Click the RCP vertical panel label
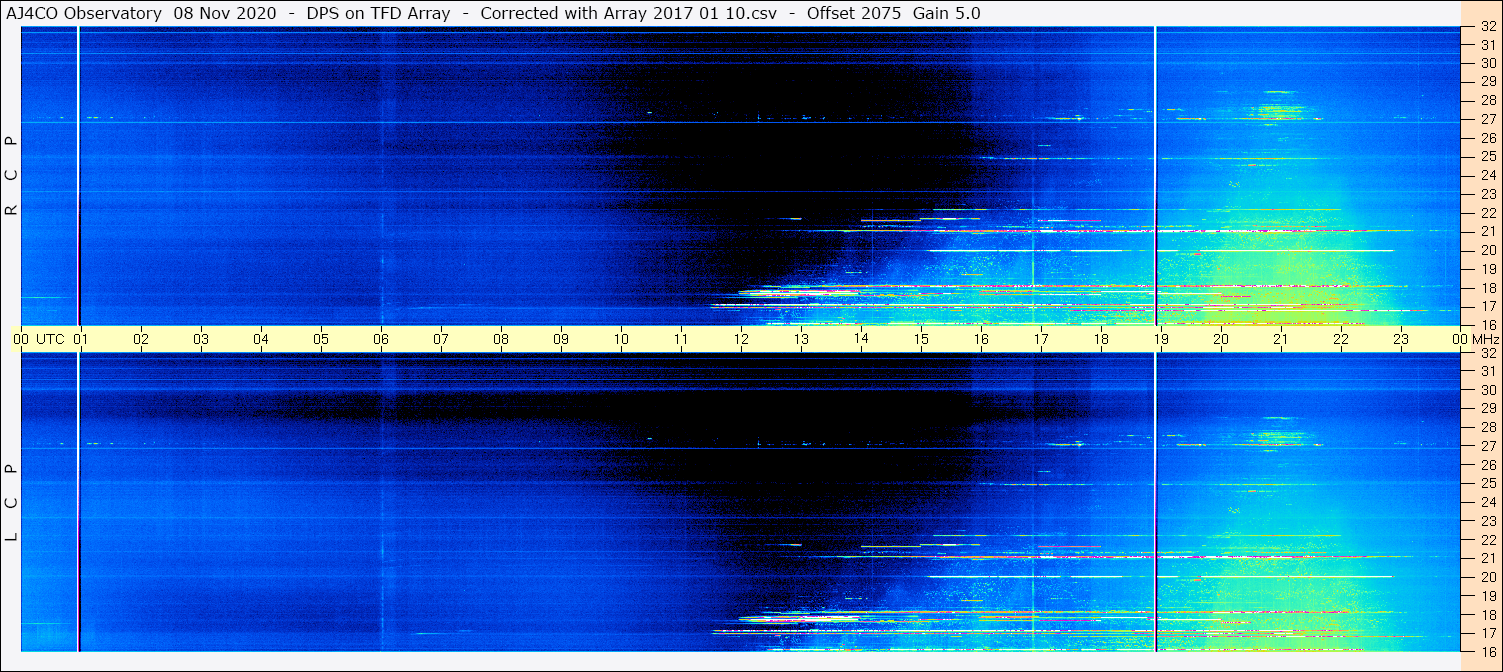Screen dimensions: 1503x672 12,175
